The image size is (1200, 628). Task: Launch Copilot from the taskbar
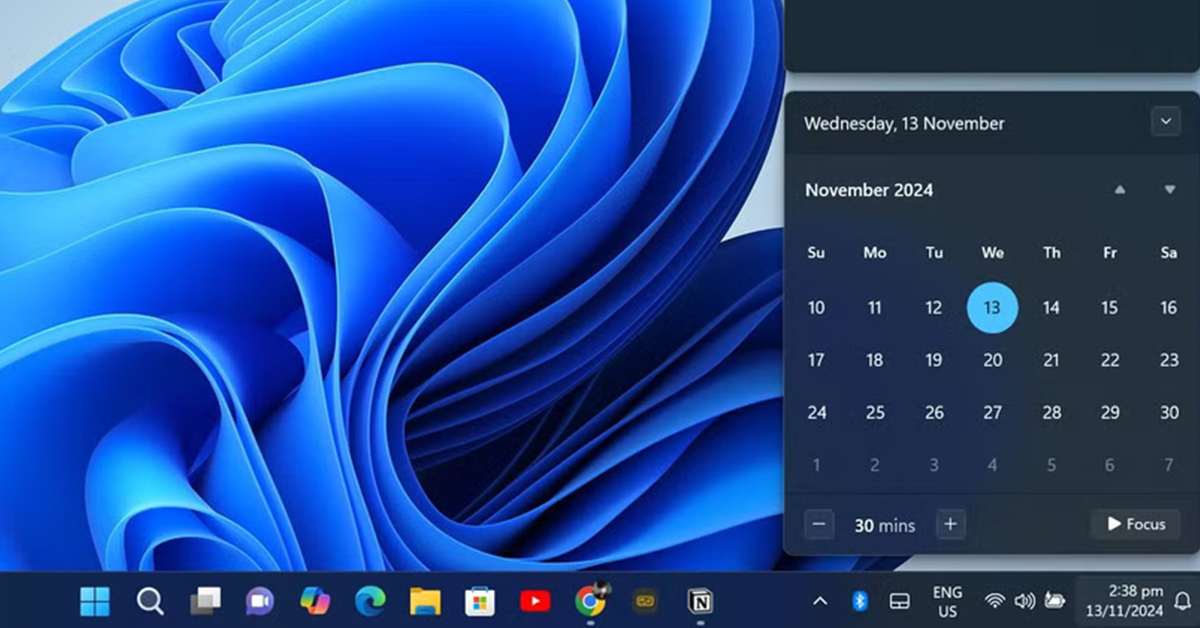(x=315, y=601)
